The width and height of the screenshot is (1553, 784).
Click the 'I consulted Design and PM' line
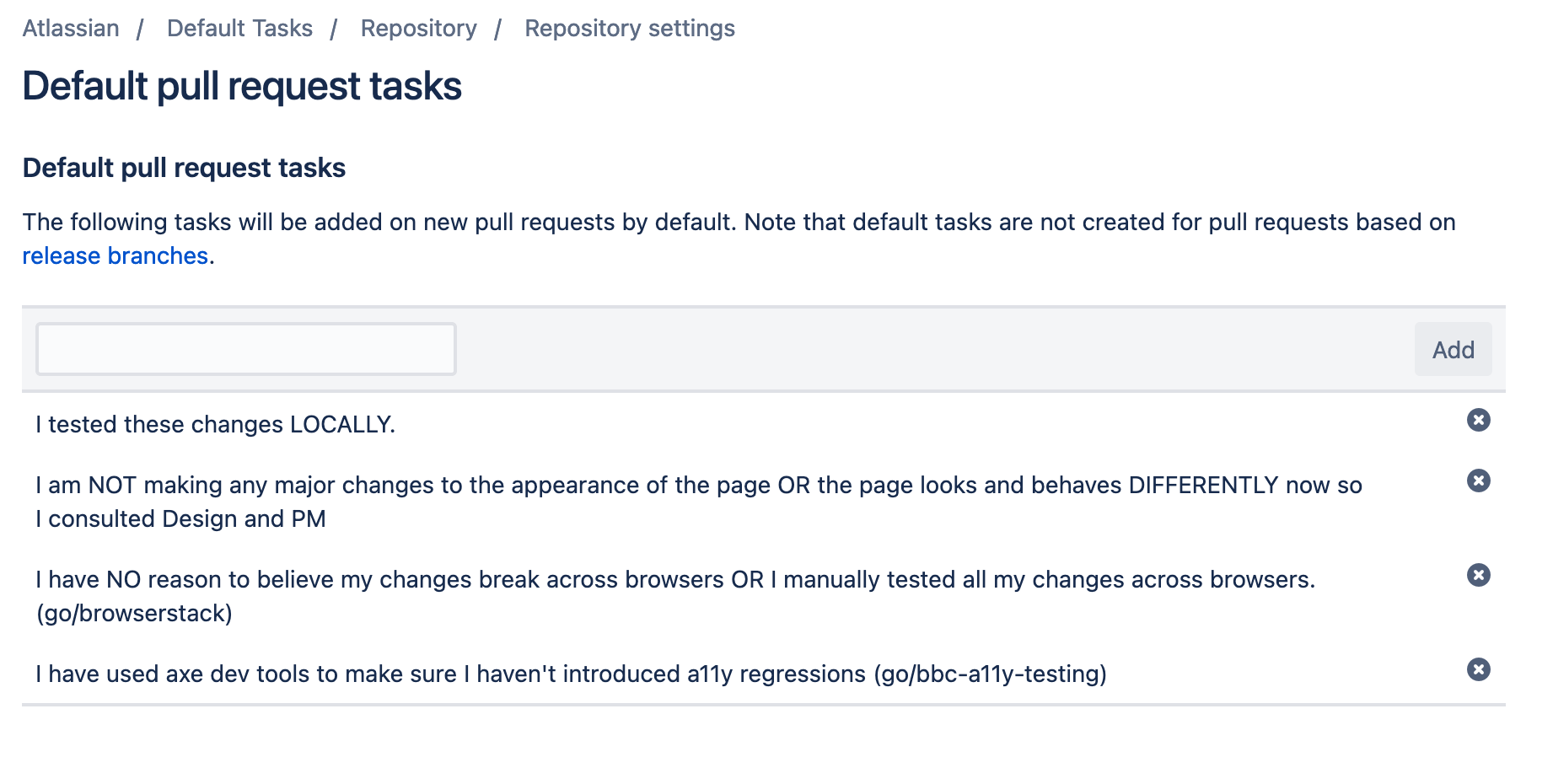click(x=180, y=519)
